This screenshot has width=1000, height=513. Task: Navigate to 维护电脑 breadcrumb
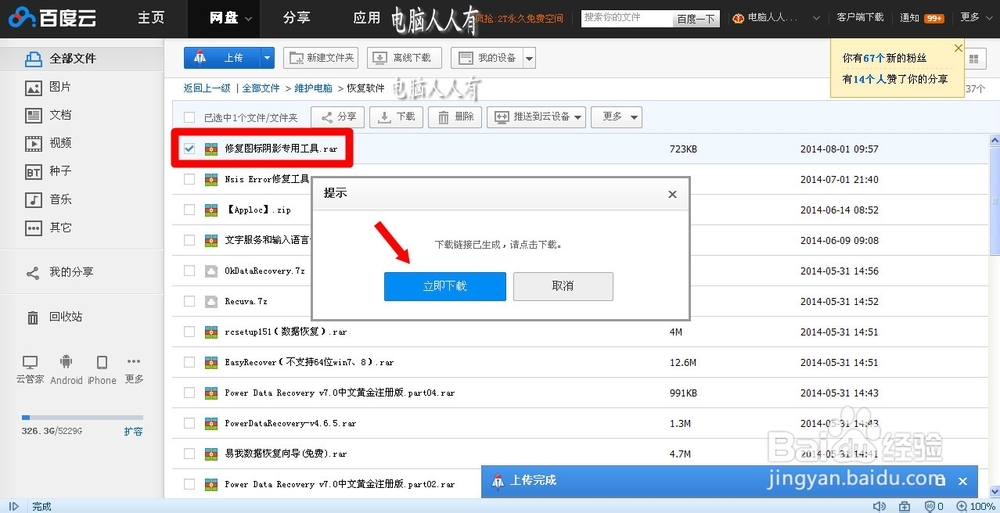(313, 88)
